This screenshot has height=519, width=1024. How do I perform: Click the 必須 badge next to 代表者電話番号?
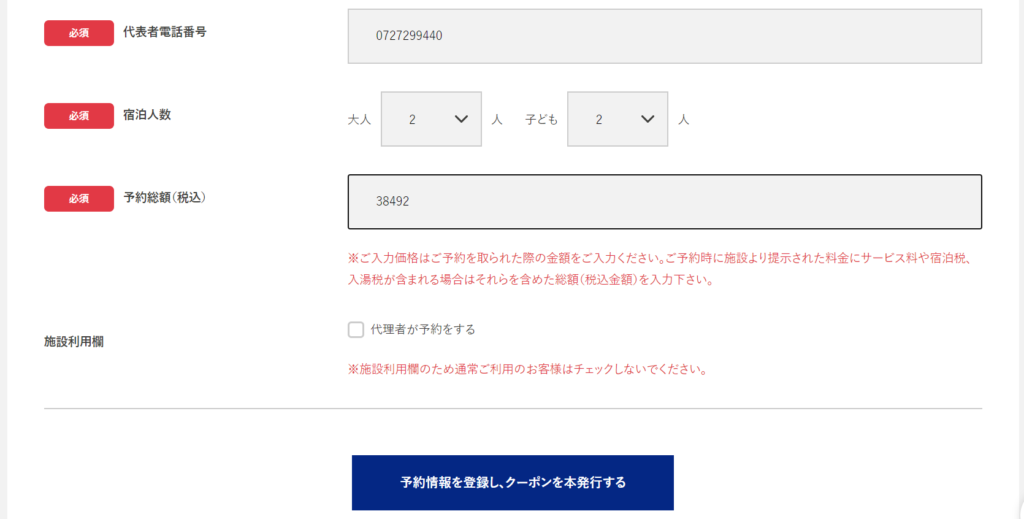[x=79, y=33]
